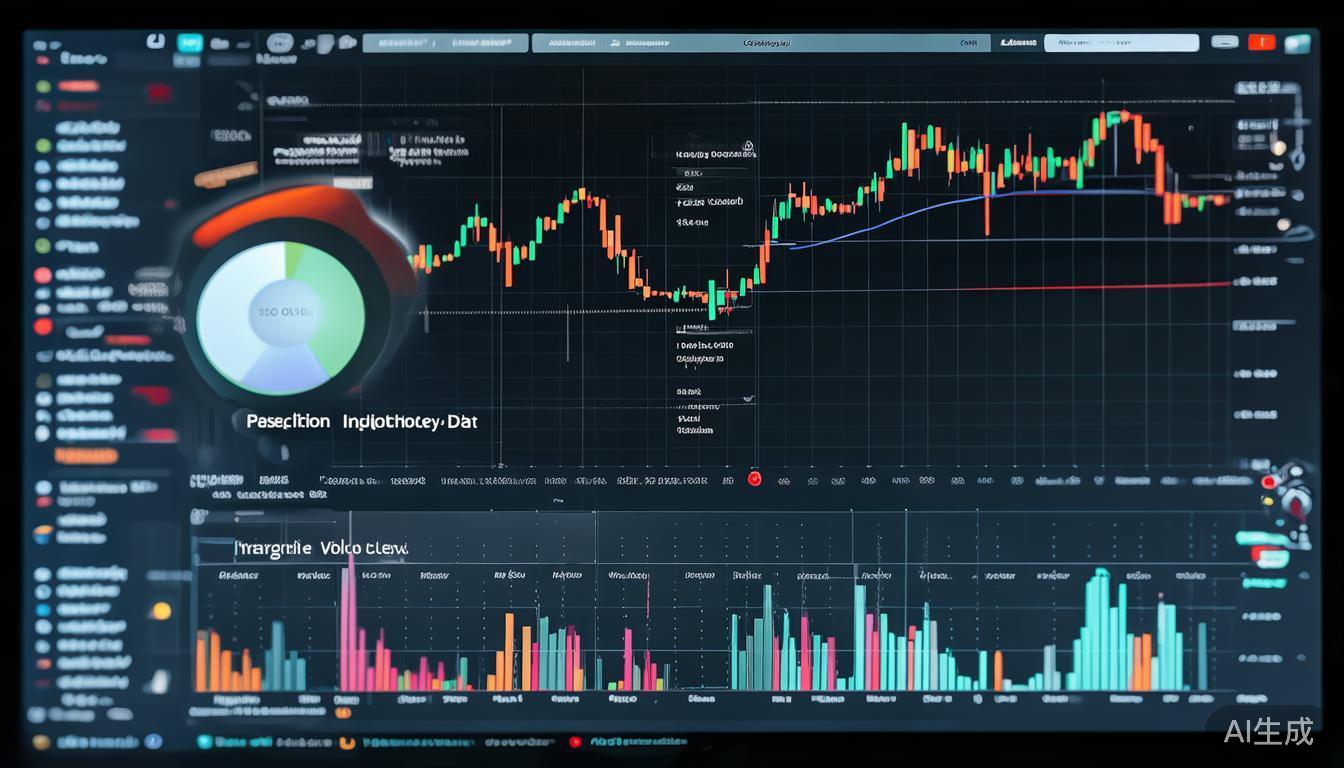Open the wide dropdown bar above the chart
Screen dimensions: 1344x768
(760, 43)
